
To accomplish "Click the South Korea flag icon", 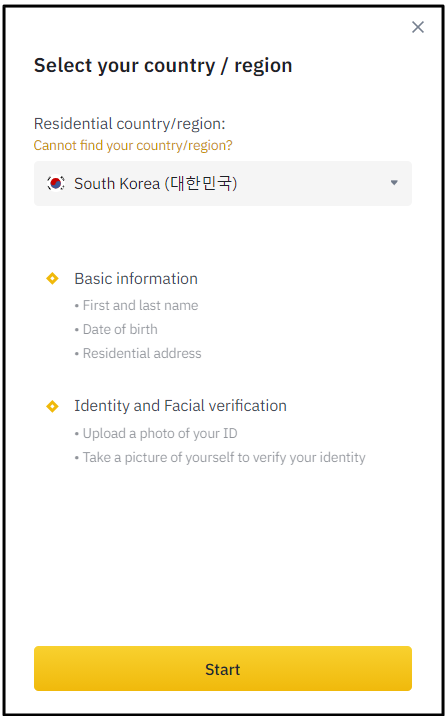I will [x=56, y=183].
